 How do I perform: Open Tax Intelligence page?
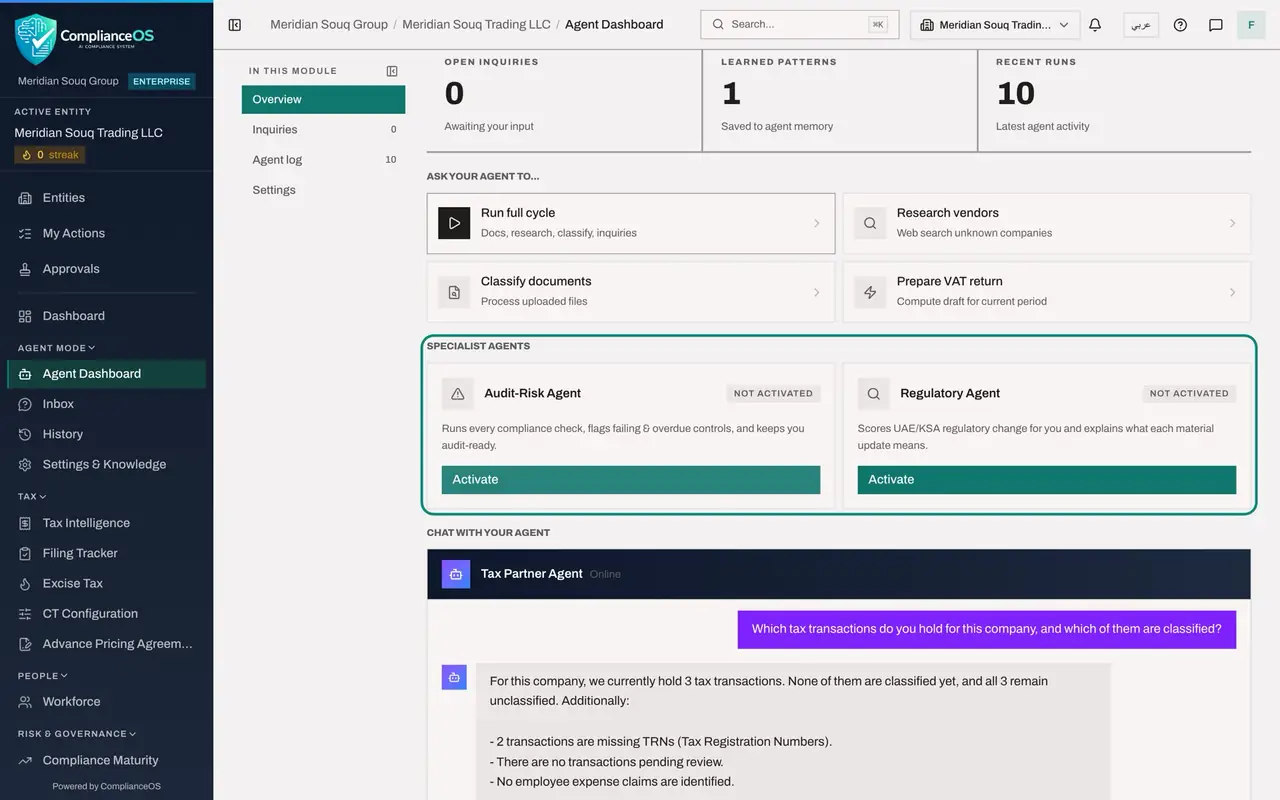coord(106,523)
